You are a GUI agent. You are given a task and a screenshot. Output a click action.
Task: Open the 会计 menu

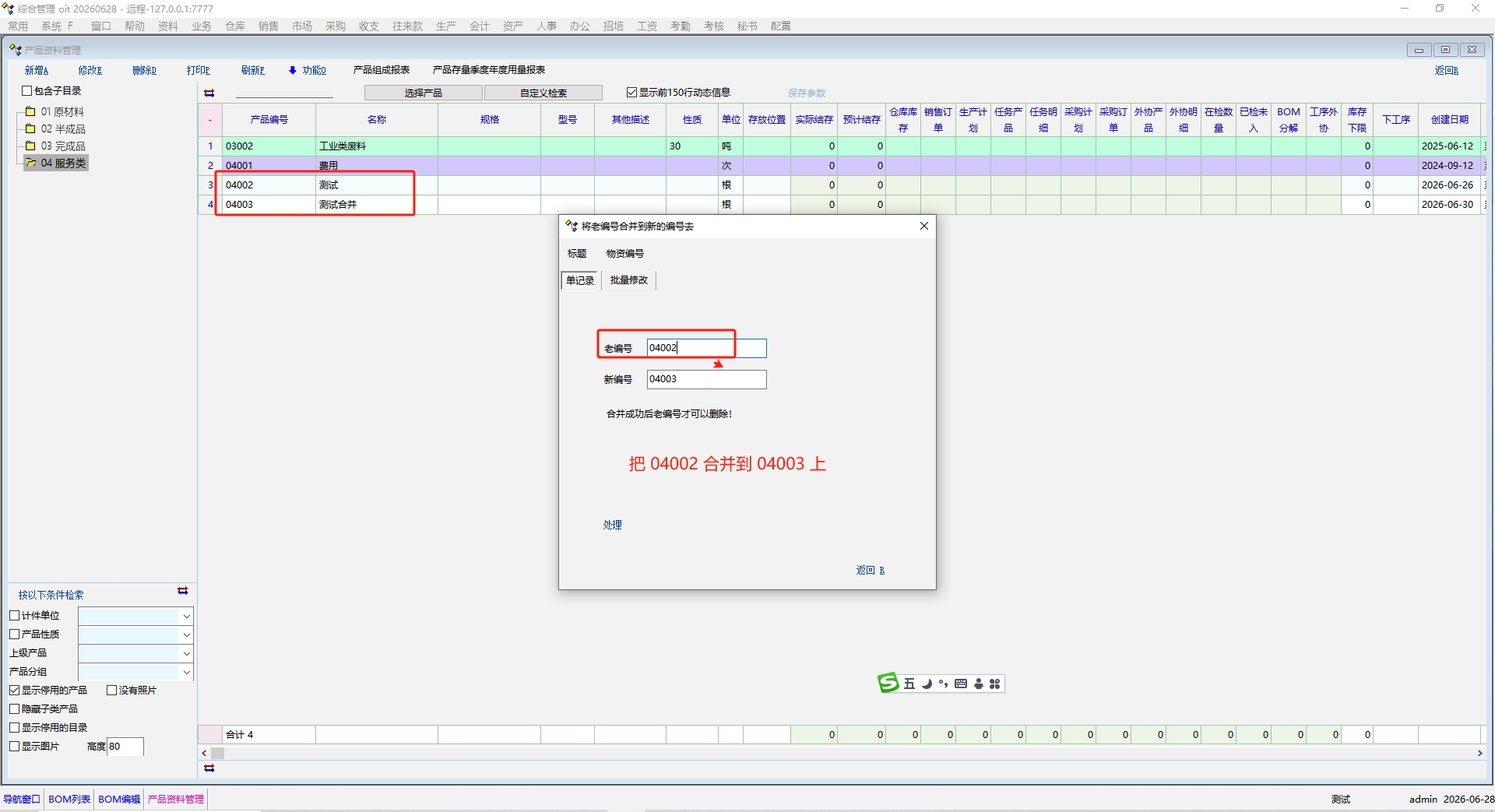[480, 26]
